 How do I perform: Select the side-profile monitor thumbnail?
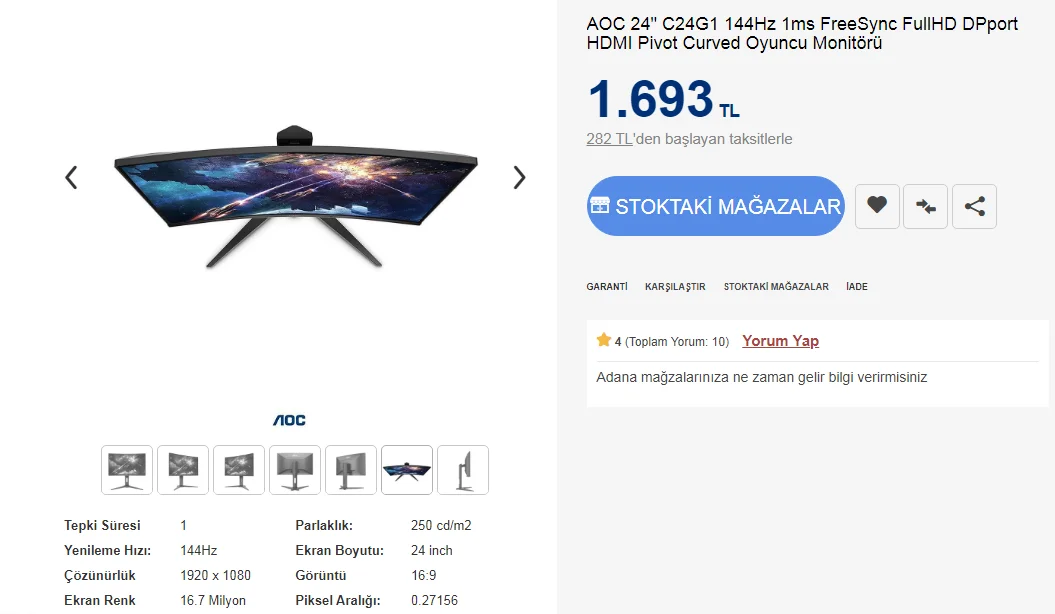(x=463, y=470)
